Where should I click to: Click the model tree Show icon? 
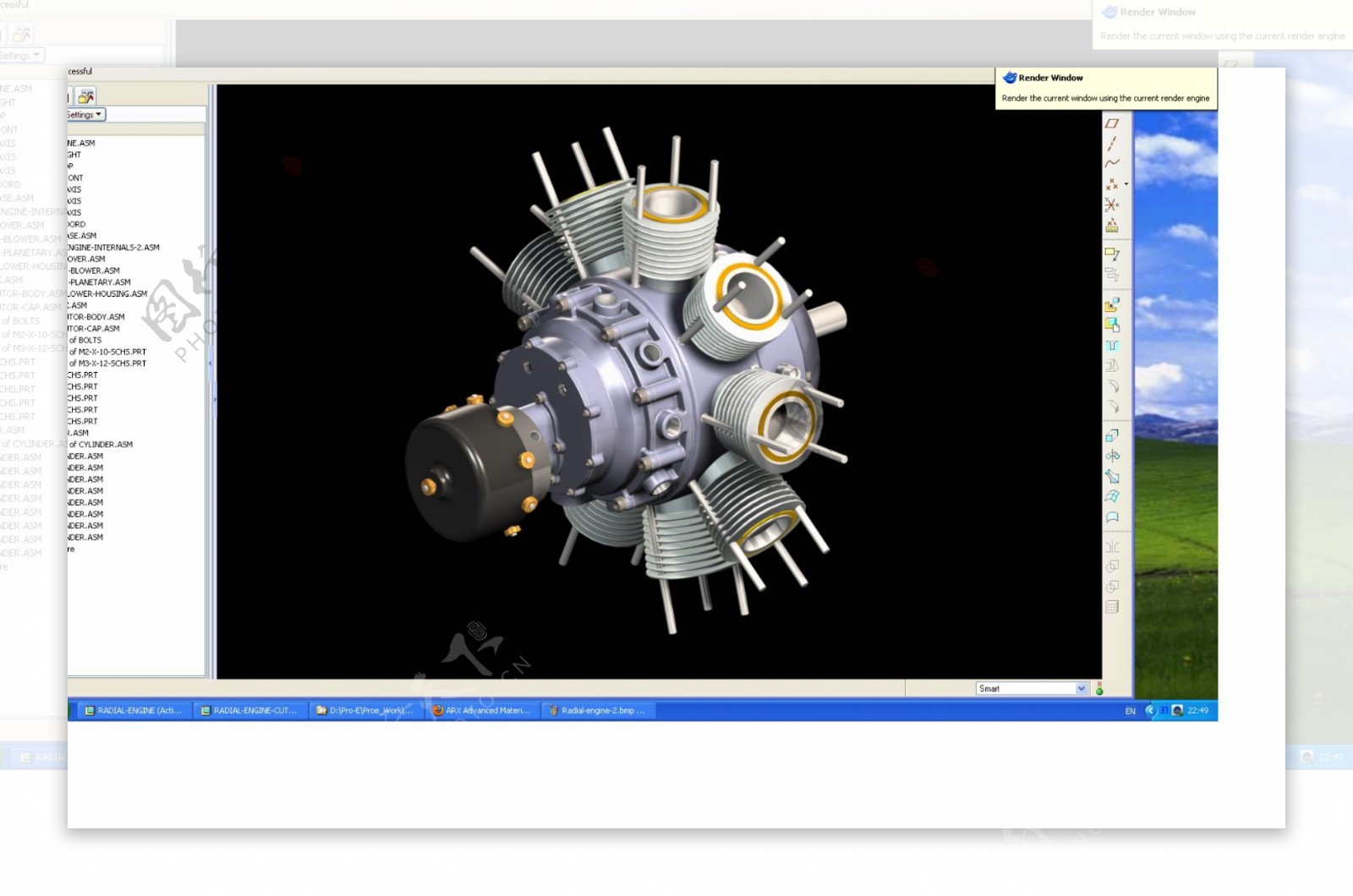tap(86, 96)
